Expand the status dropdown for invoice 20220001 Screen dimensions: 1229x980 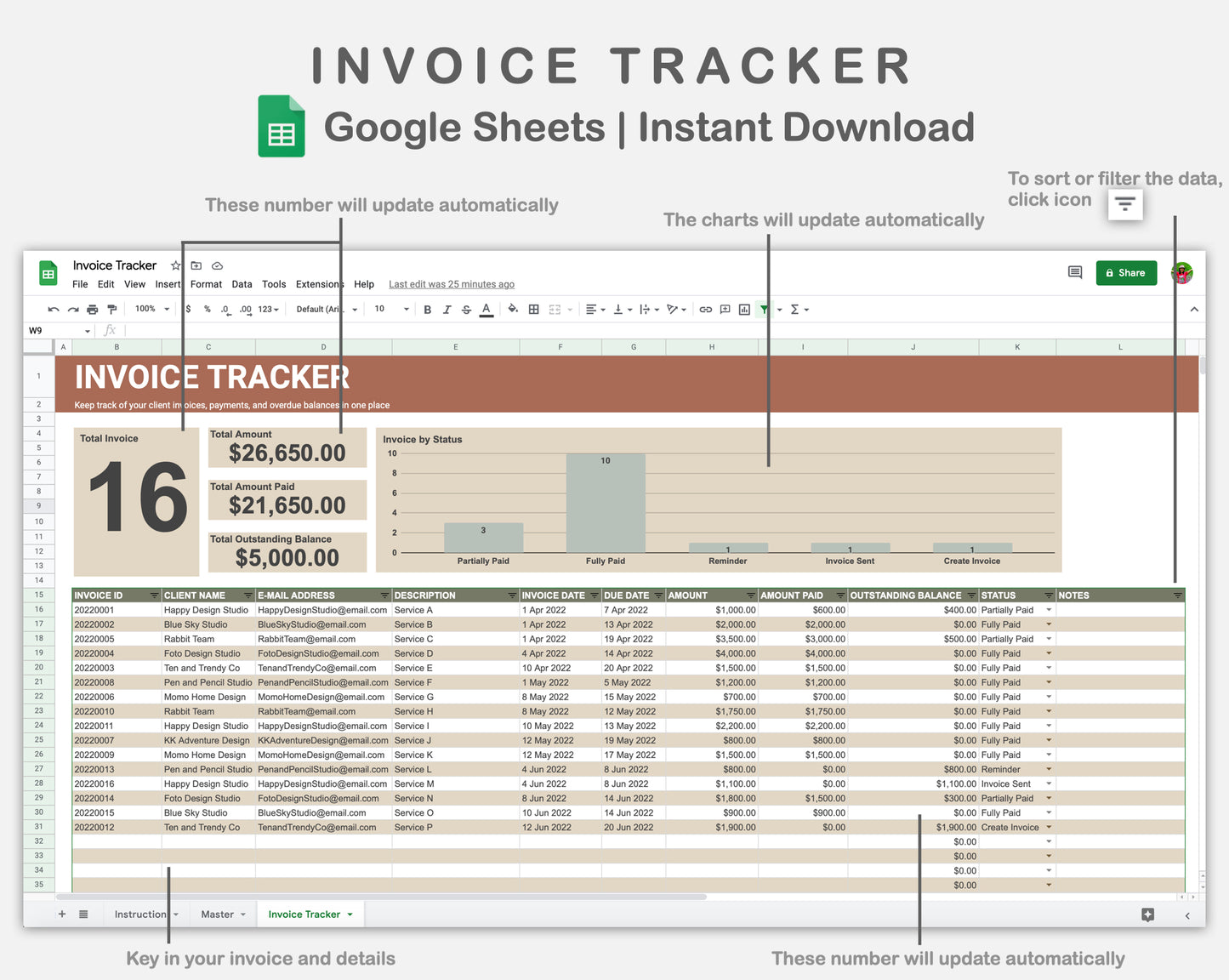coord(1049,609)
